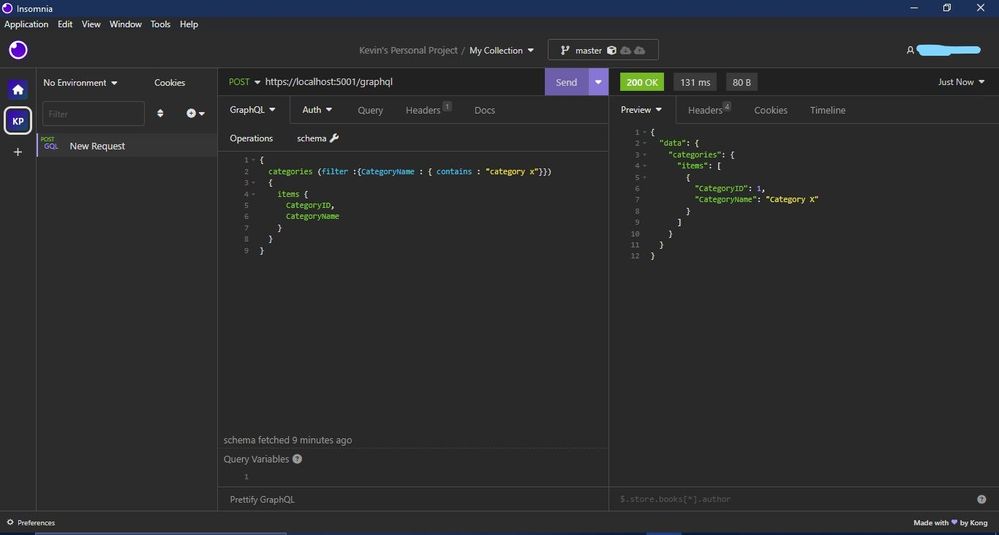Image resolution: width=999 pixels, height=535 pixels.
Task: Expand the No Environment dropdown
Action: click(80, 83)
